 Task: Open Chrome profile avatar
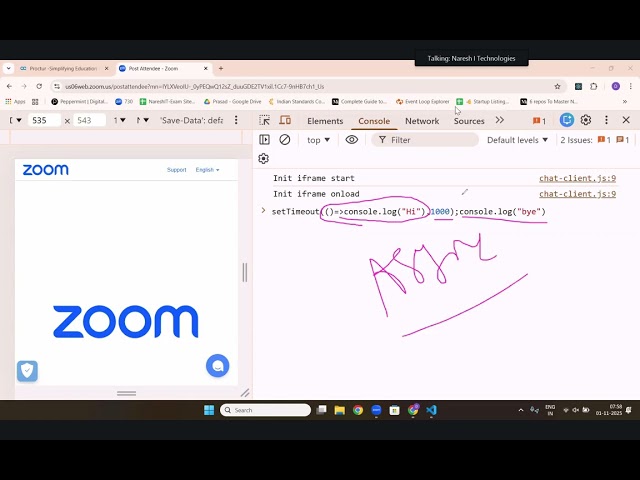pyautogui.click(x=616, y=86)
